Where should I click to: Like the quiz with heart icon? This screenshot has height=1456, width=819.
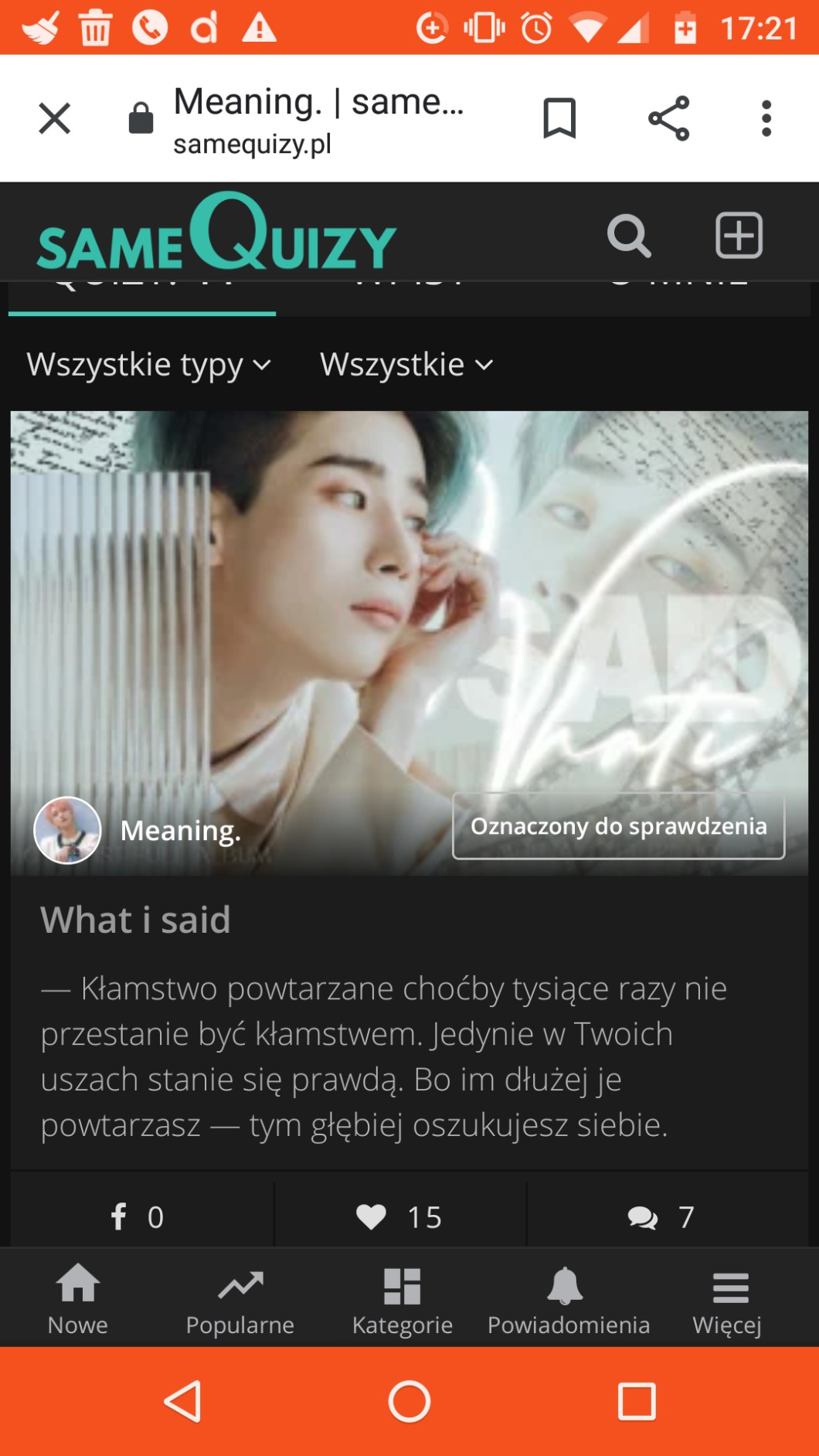coord(399,1216)
